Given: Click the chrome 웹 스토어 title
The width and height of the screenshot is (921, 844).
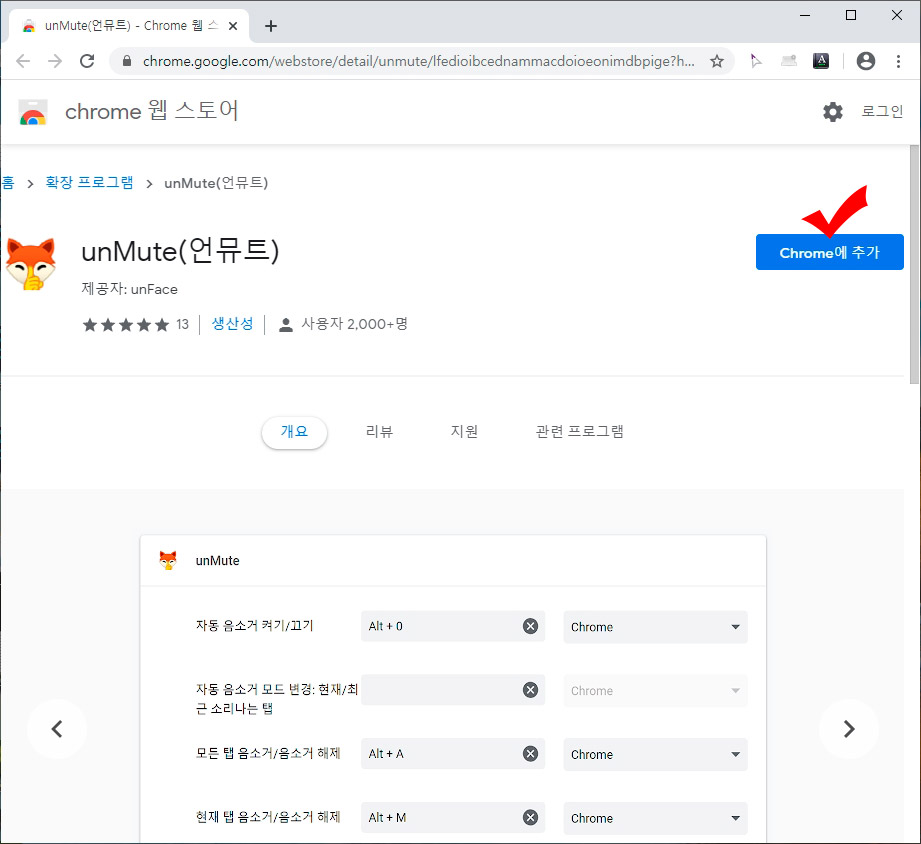Looking at the screenshot, I should click(x=152, y=111).
